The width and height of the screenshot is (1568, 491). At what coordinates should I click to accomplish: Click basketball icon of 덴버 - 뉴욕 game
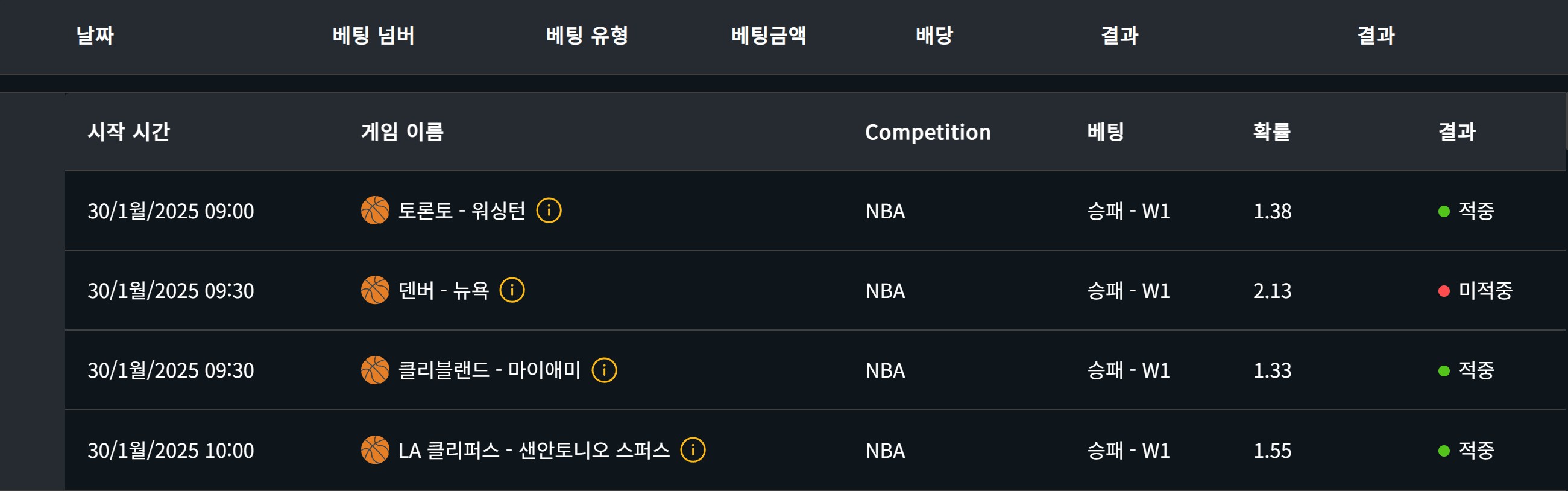click(x=375, y=290)
